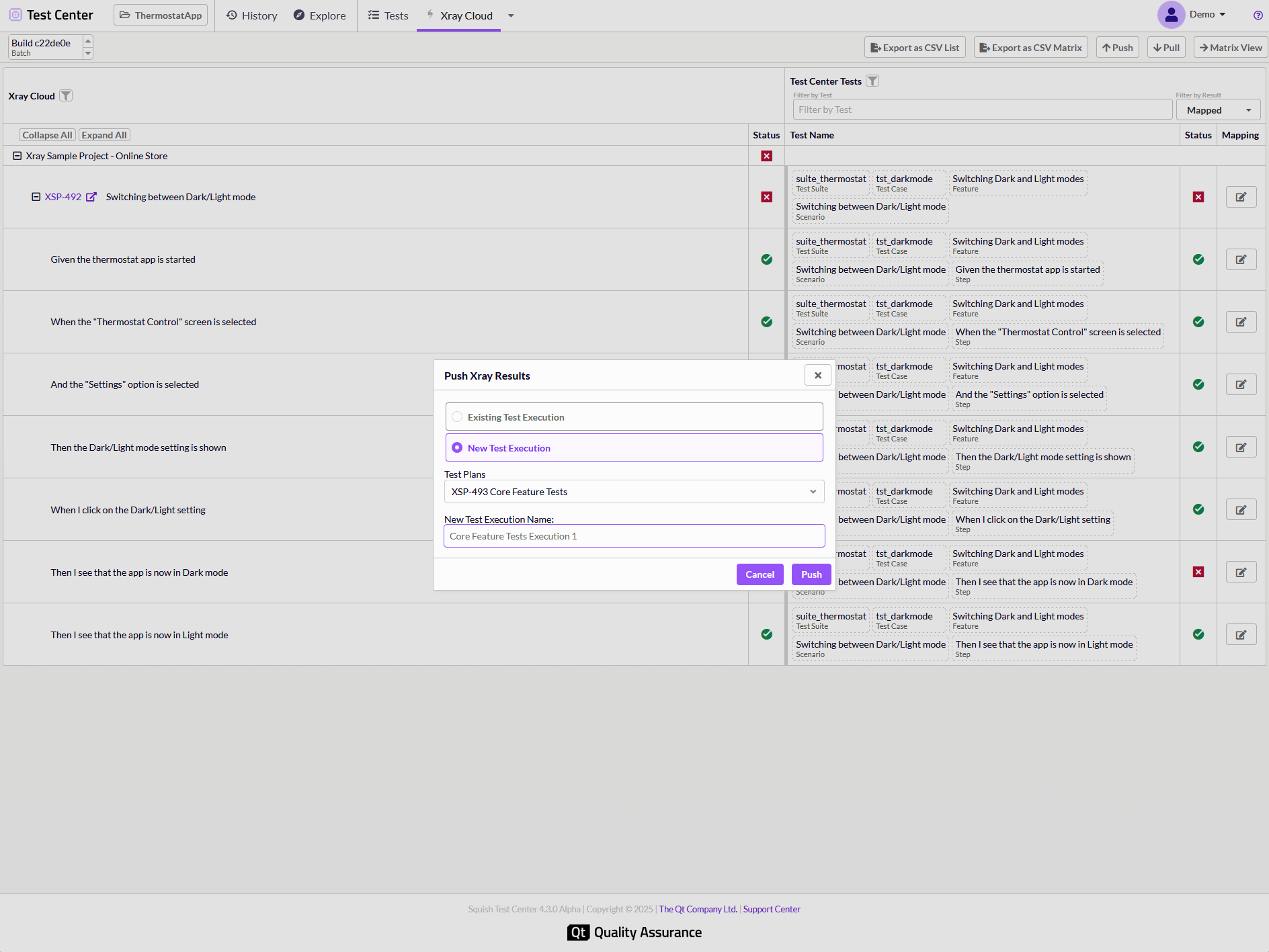Click the filter icon next to Test Center Tests
The width and height of the screenshot is (1269, 952).
(871, 81)
